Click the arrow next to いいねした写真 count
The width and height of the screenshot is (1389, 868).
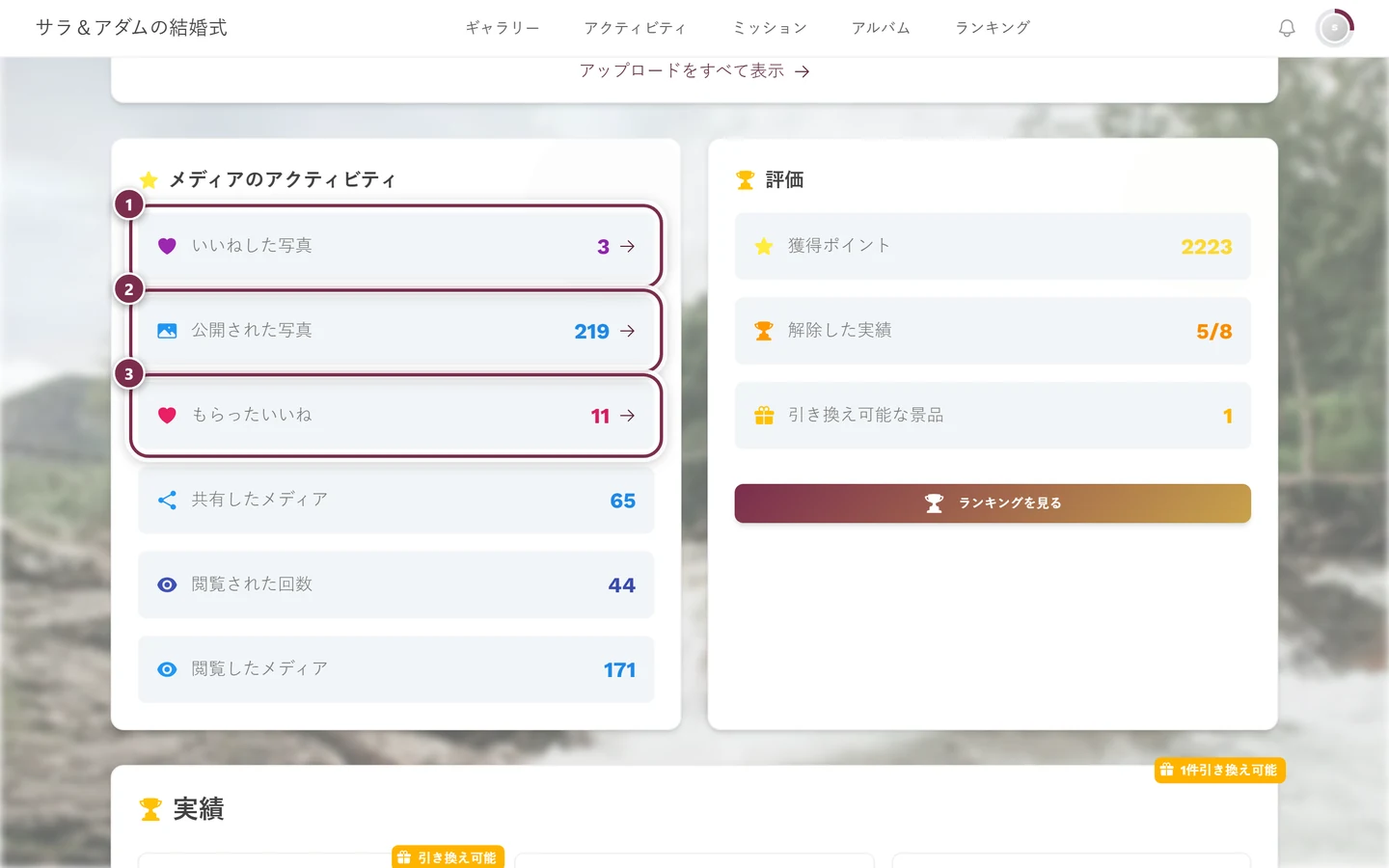click(628, 246)
